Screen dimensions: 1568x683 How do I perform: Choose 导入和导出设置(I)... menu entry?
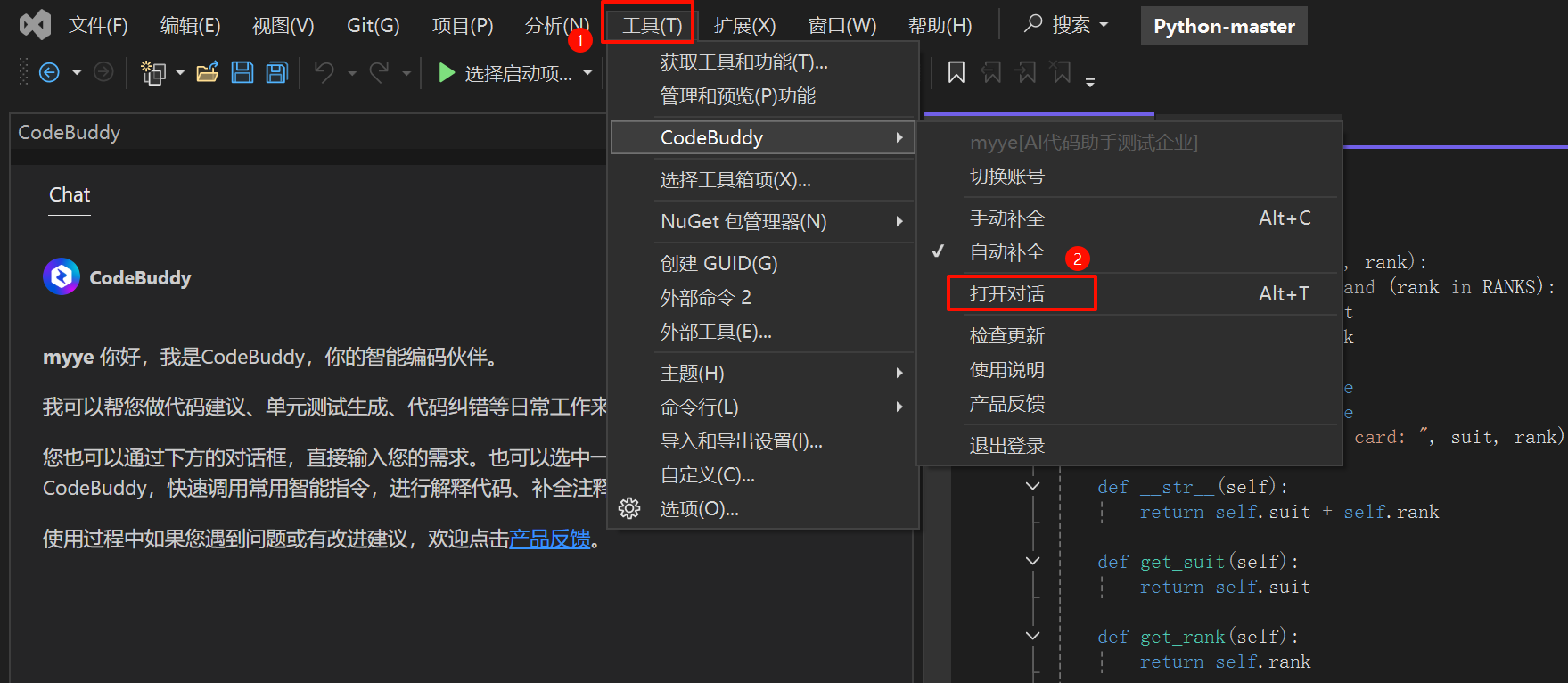tap(763, 440)
